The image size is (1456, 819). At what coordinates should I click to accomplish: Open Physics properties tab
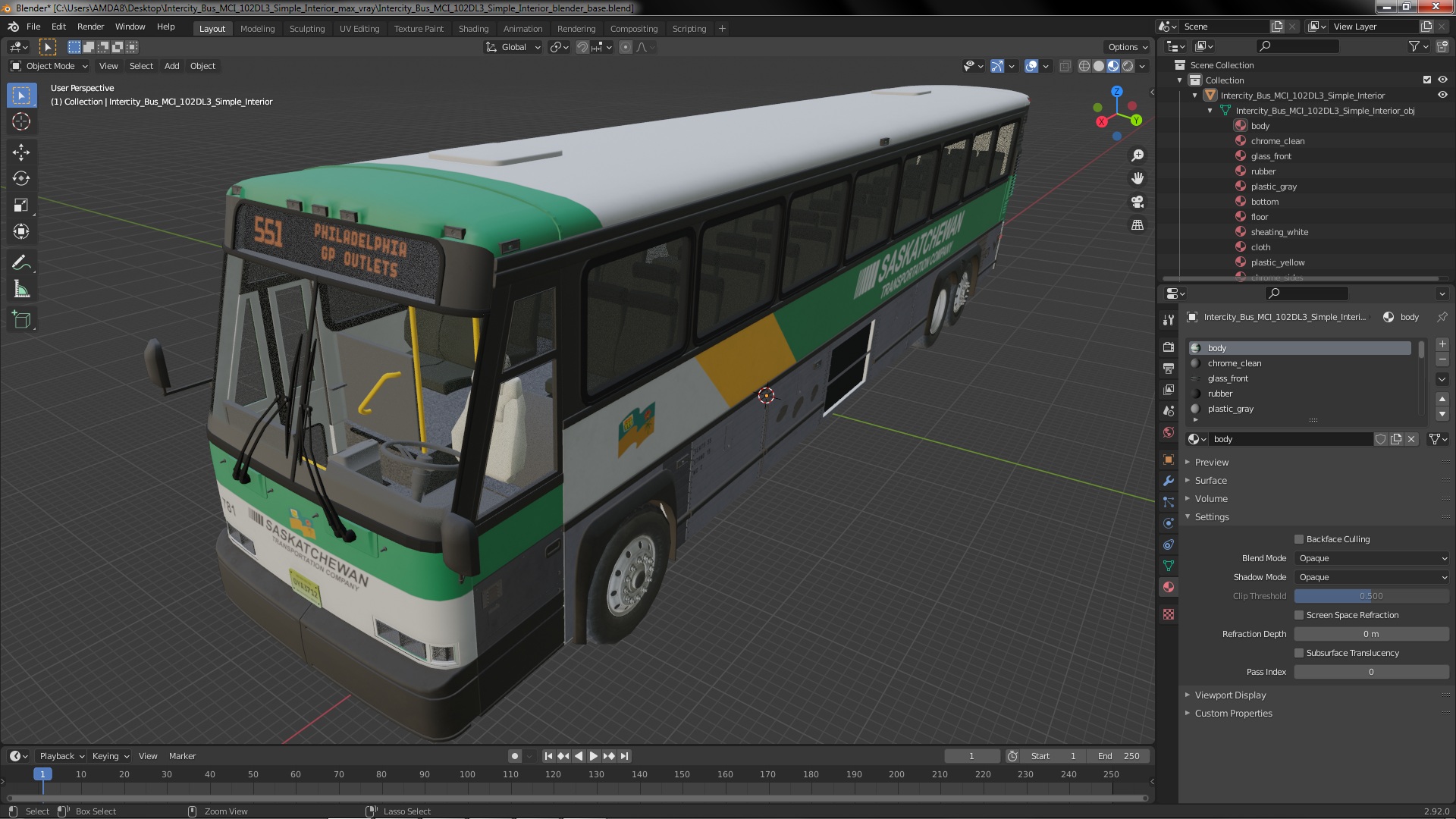[1169, 523]
